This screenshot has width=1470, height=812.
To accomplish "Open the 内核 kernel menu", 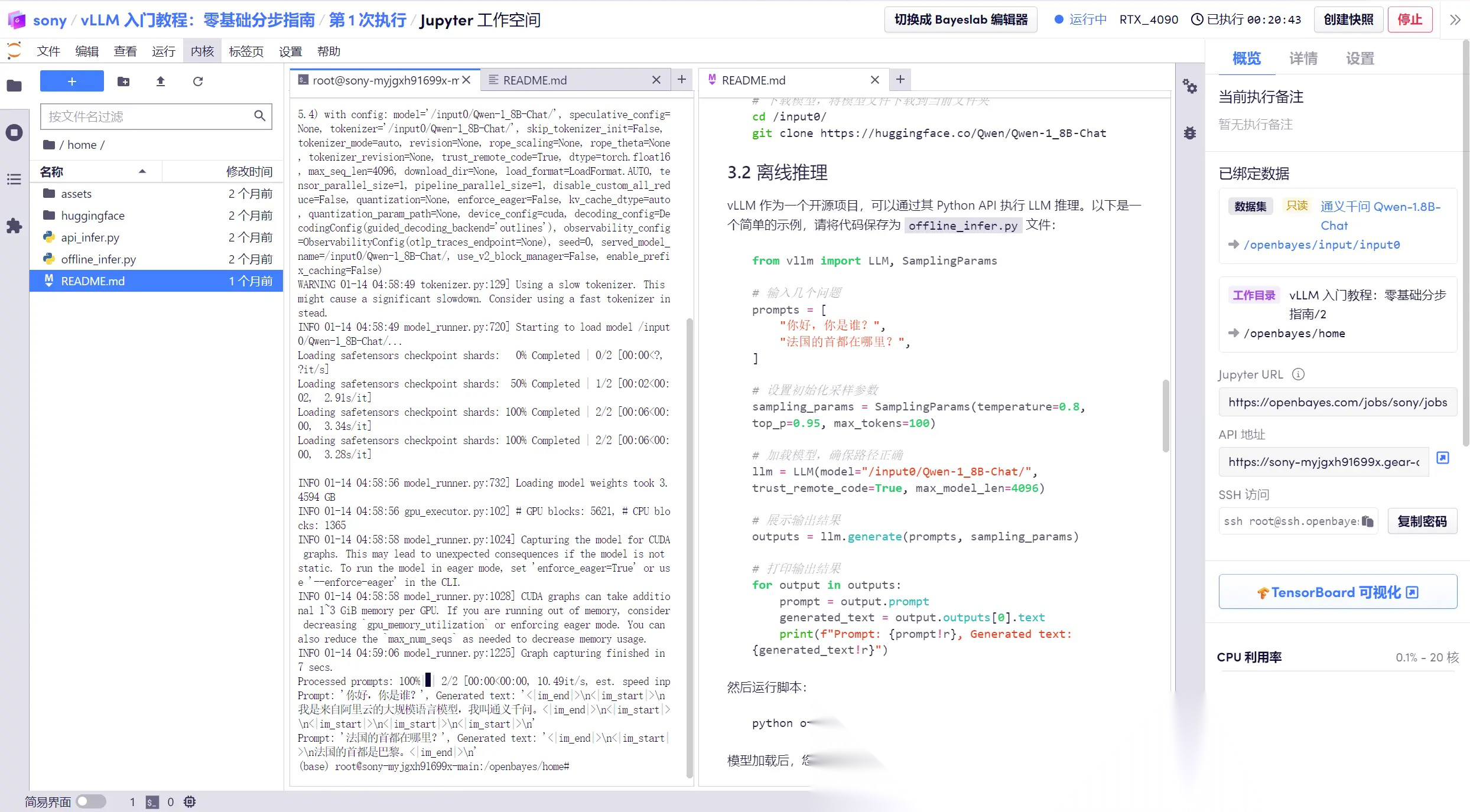I will 202,51.
